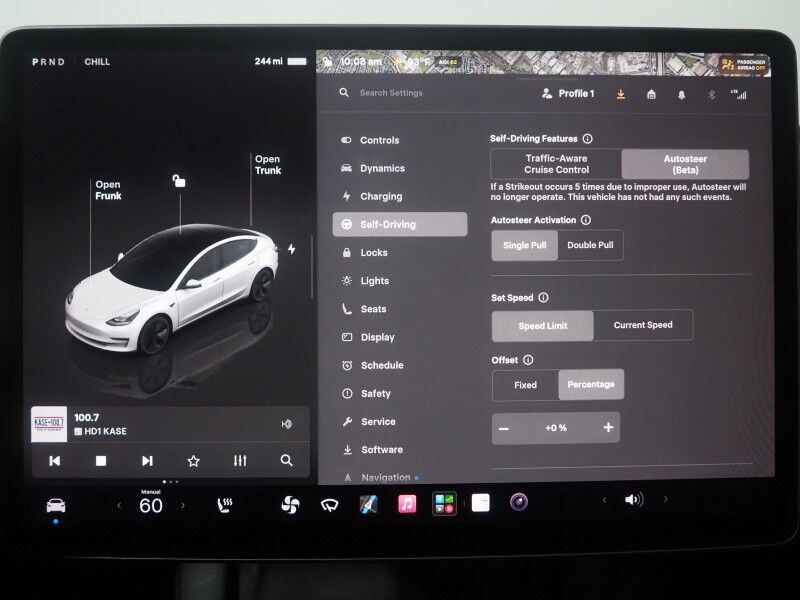Choose Double Pull activation

tap(590, 245)
